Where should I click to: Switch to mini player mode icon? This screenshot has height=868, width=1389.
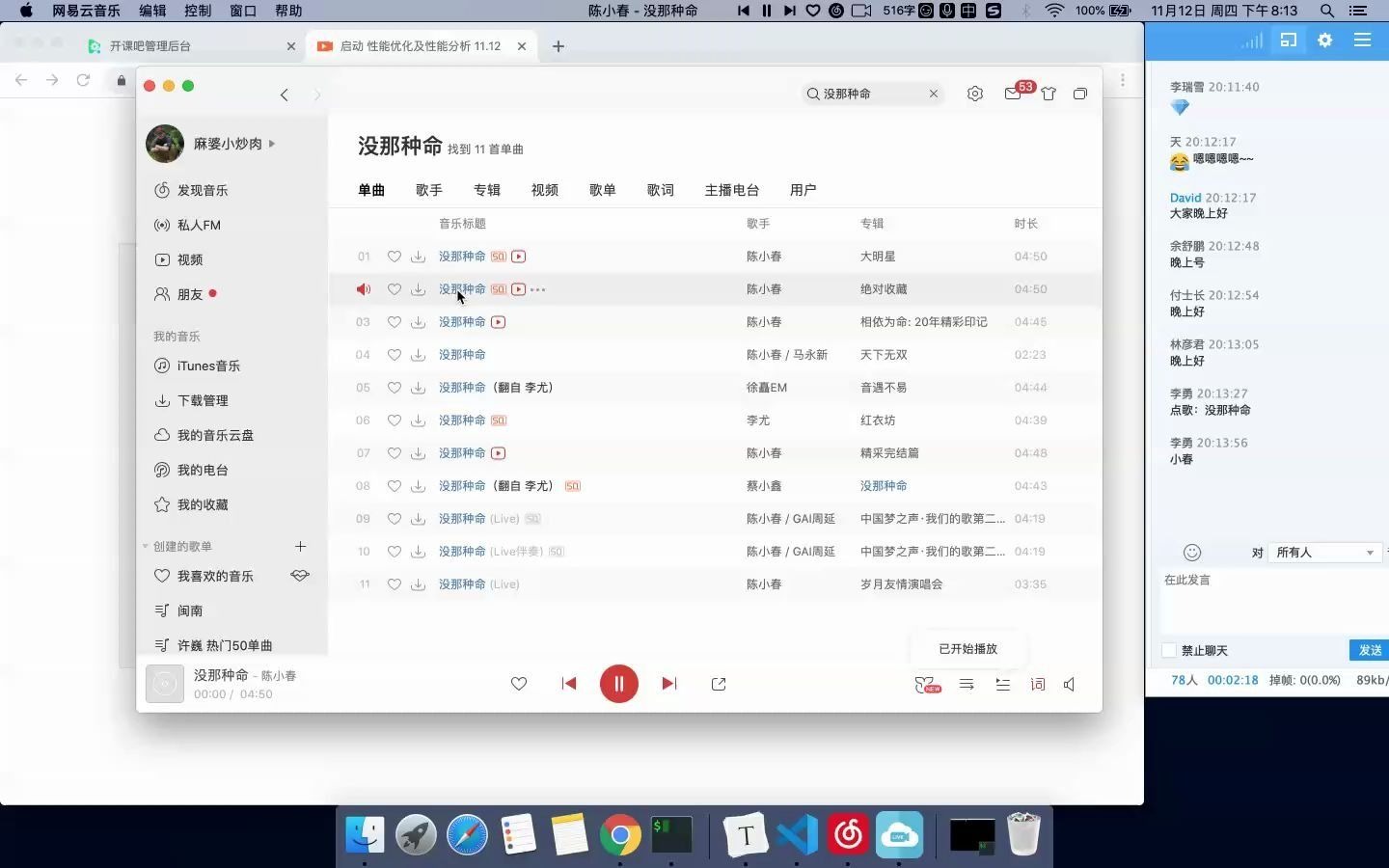click(1080, 94)
